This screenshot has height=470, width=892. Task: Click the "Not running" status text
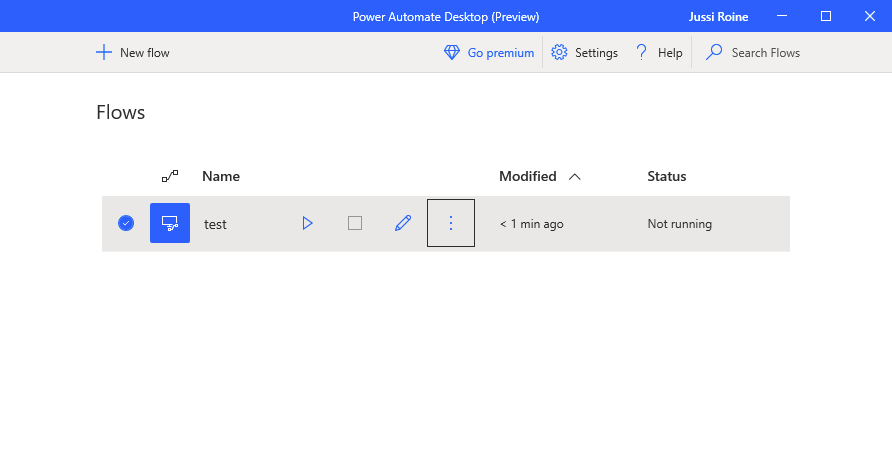pos(680,224)
